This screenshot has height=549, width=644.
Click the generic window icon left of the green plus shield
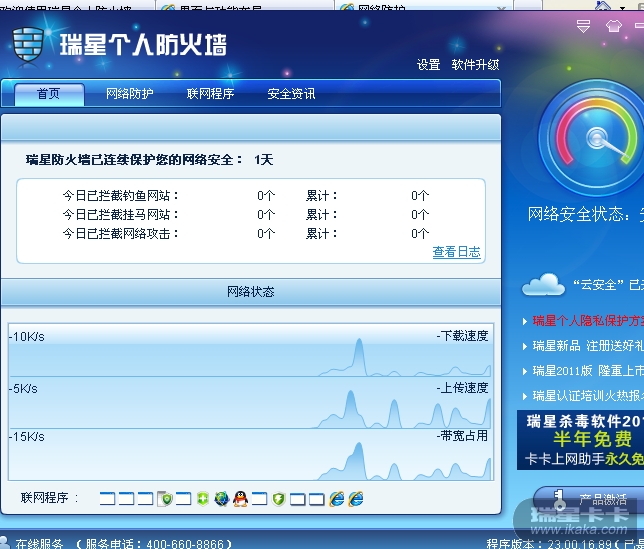click(183, 499)
